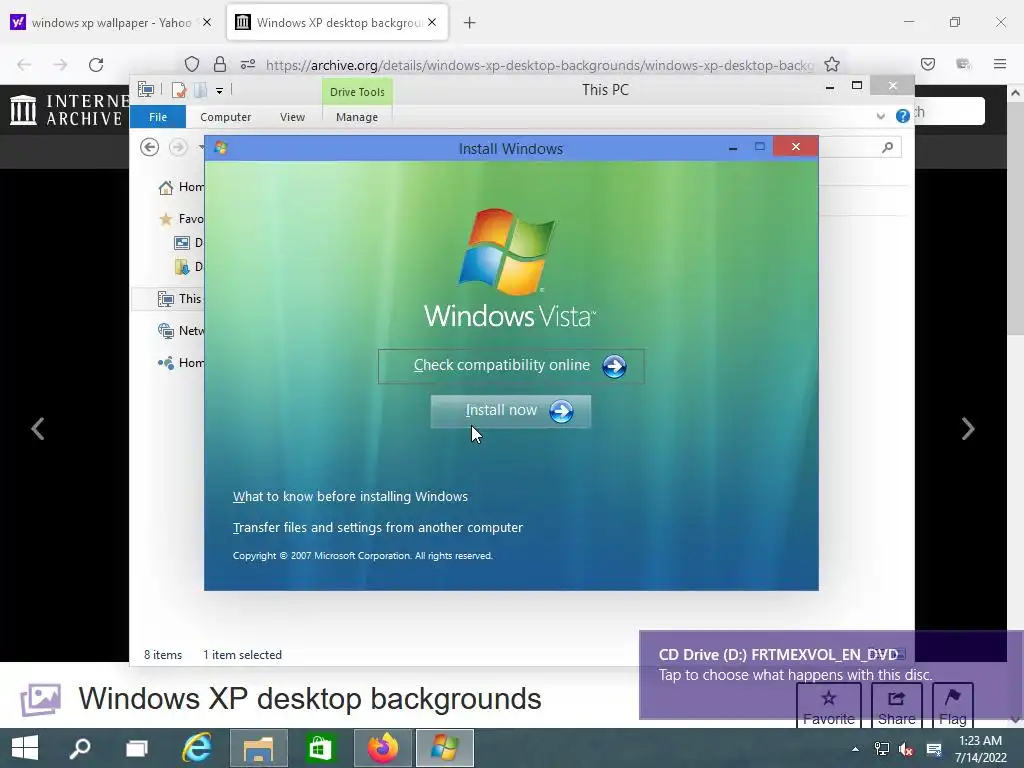Image resolution: width=1024 pixels, height=768 pixels.
Task: Open Customize Quick Access Toolbar dropdown
Action: click(219, 91)
